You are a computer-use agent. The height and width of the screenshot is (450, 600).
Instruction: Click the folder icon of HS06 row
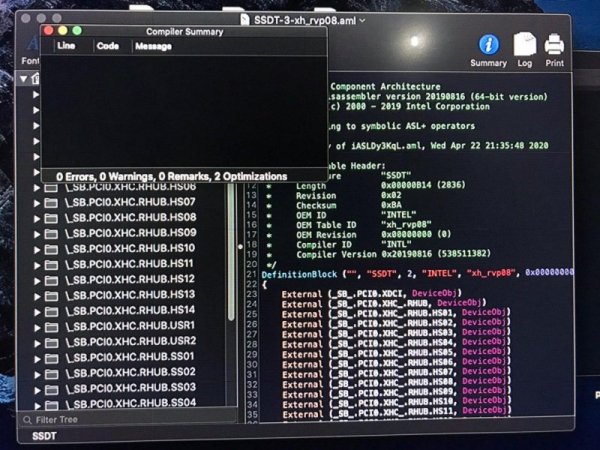coord(51,188)
